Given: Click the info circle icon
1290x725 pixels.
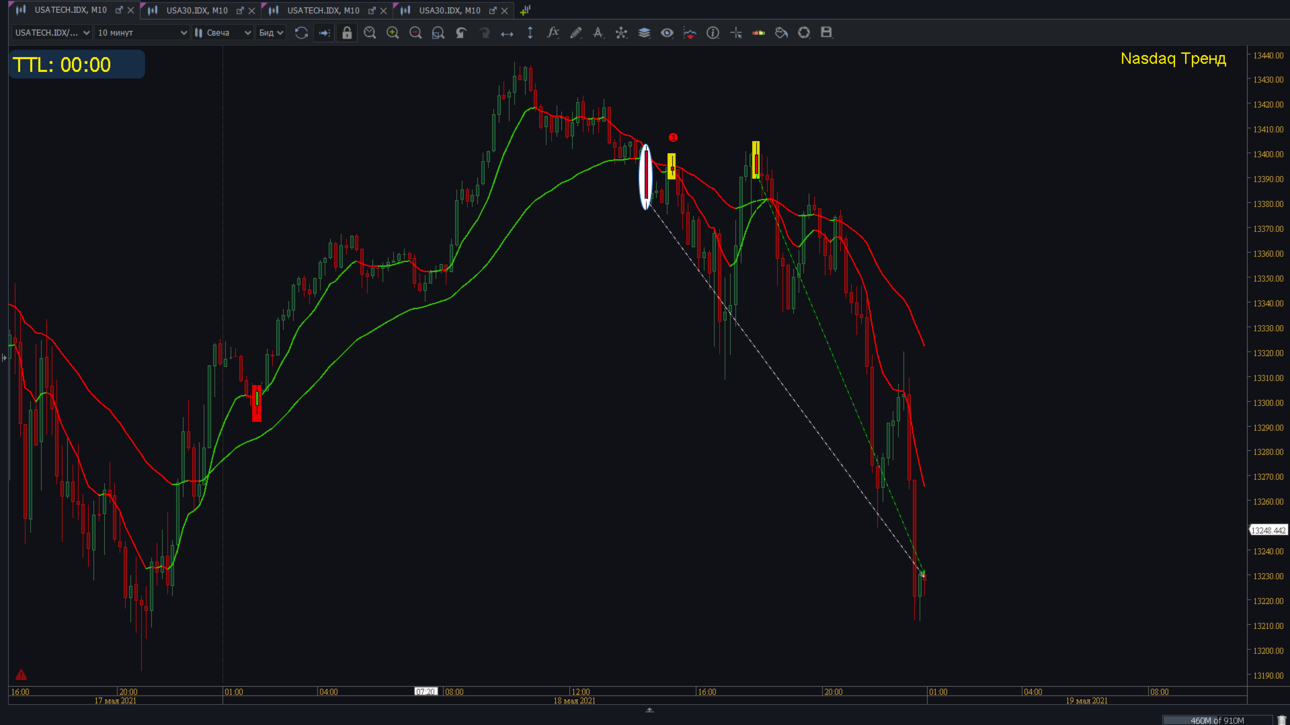Looking at the screenshot, I should coord(713,33).
